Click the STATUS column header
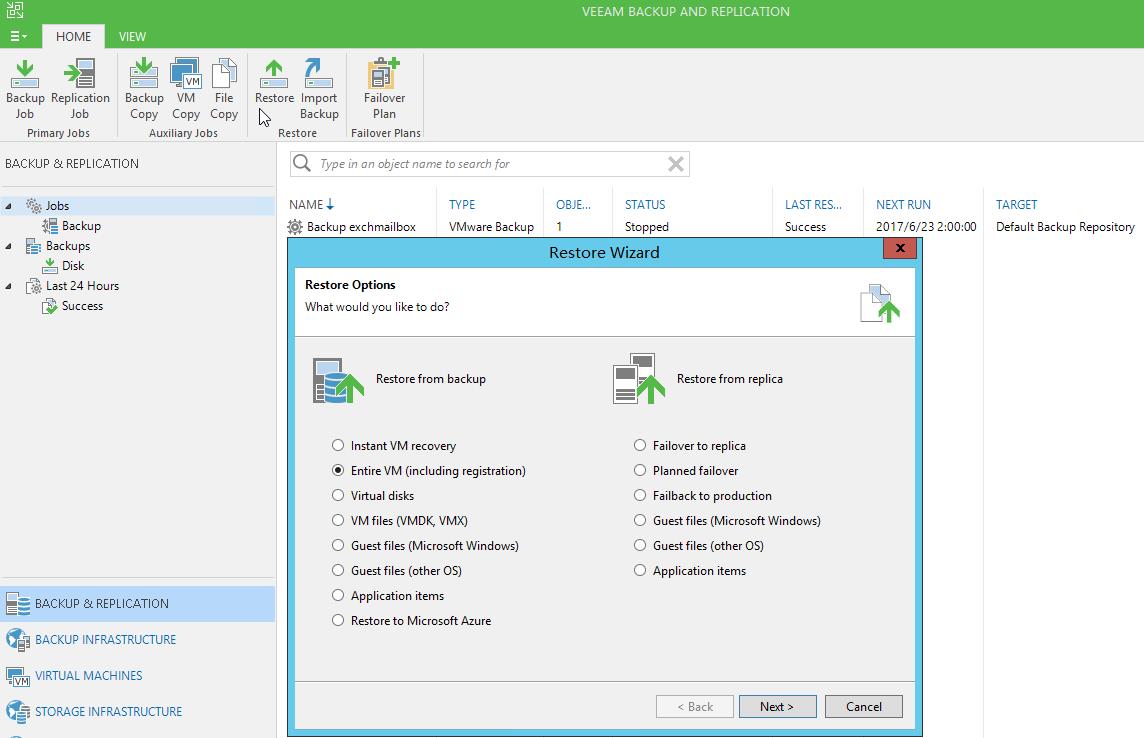This screenshot has width=1144, height=738. click(x=645, y=205)
